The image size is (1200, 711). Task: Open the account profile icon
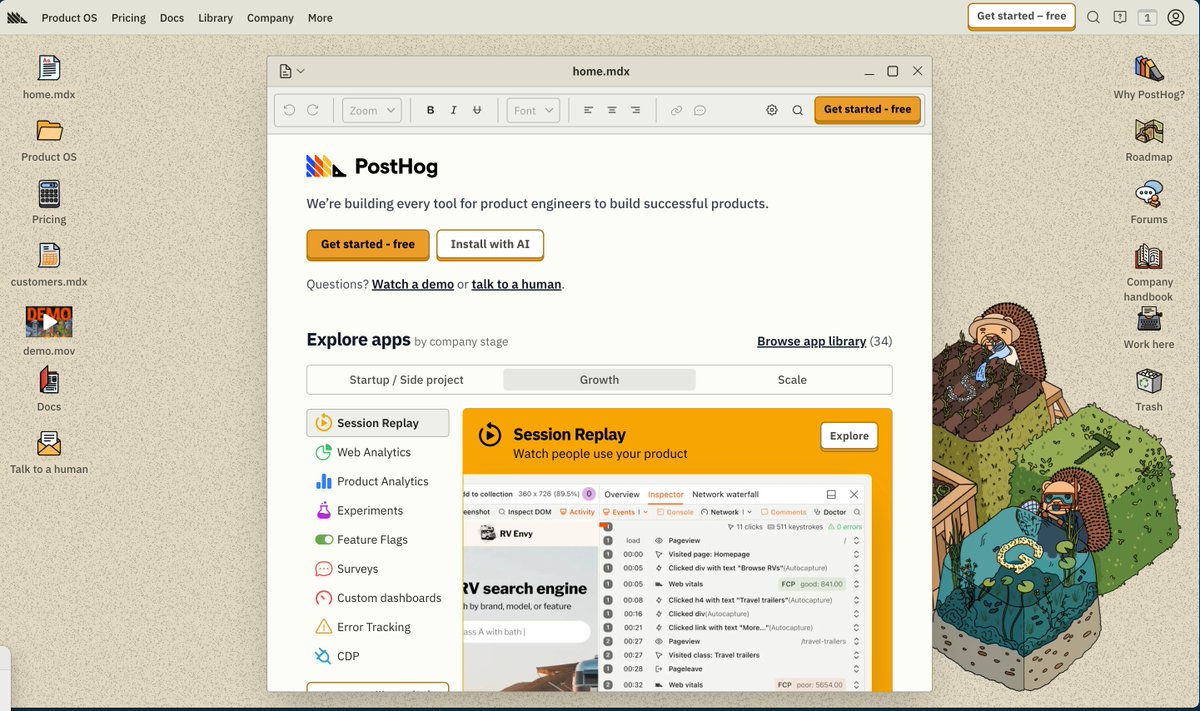[x=1176, y=17]
